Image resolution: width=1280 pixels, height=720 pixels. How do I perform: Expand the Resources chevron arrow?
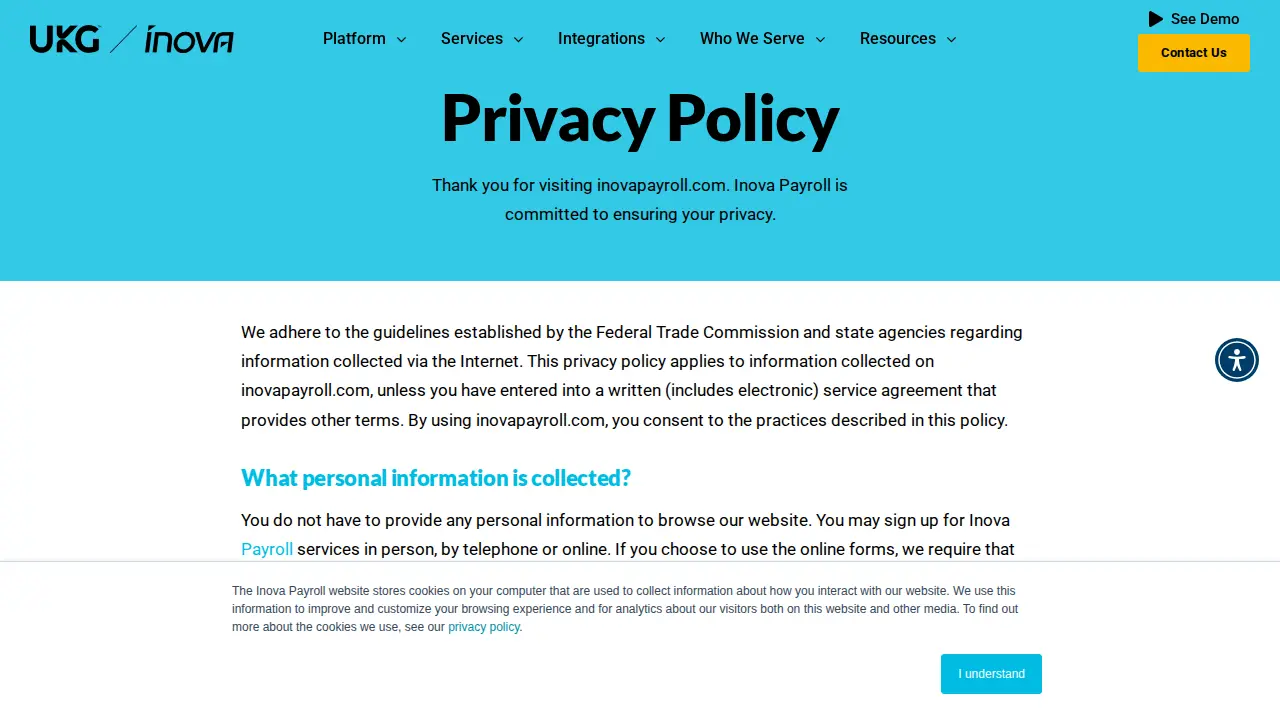tap(951, 40)
